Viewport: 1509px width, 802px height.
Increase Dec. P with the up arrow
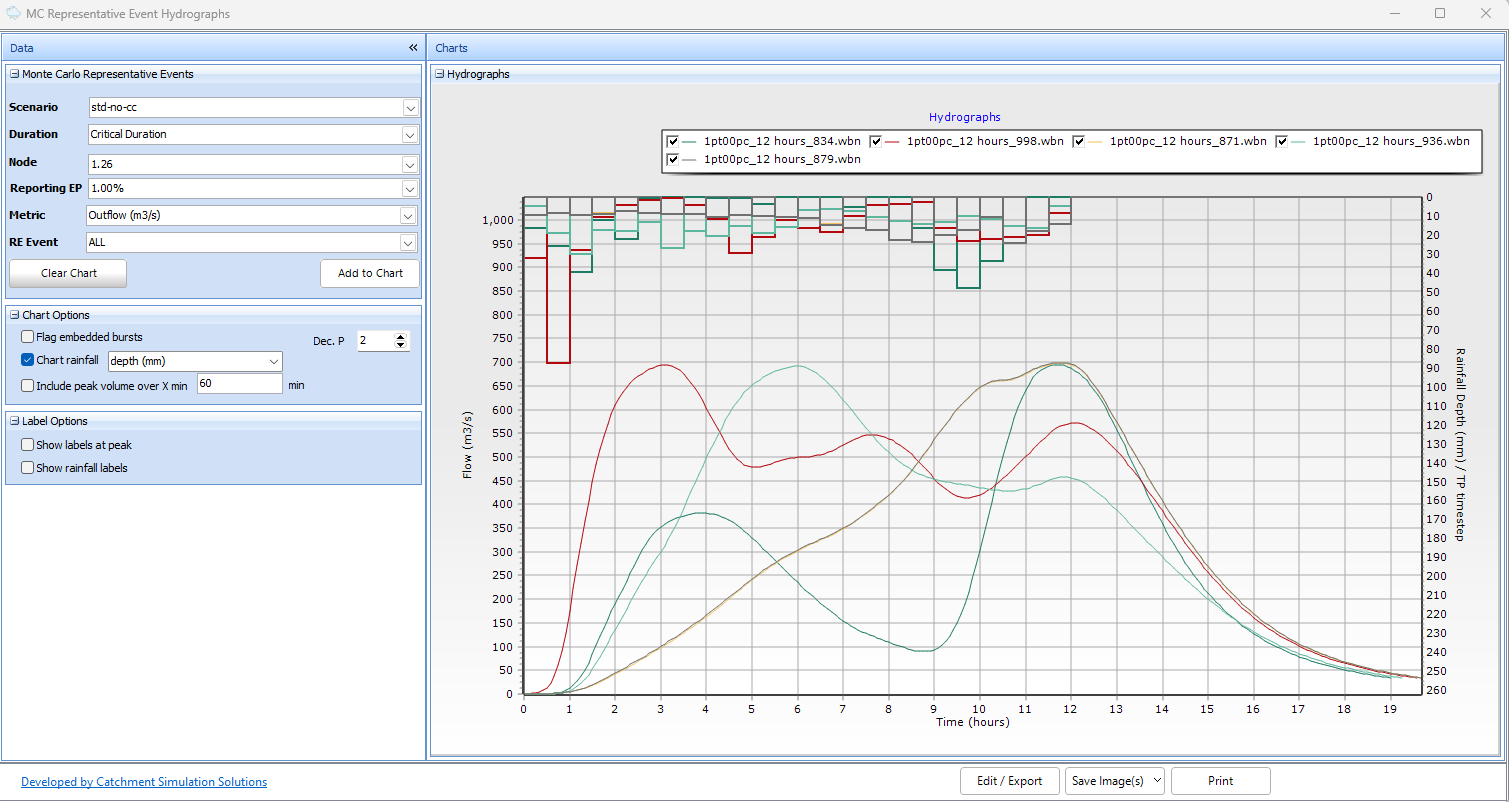point(401,337)
